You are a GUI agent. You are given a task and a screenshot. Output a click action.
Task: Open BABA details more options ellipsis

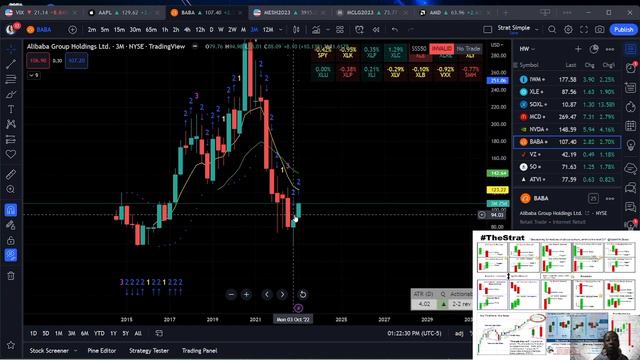point(610,199)
